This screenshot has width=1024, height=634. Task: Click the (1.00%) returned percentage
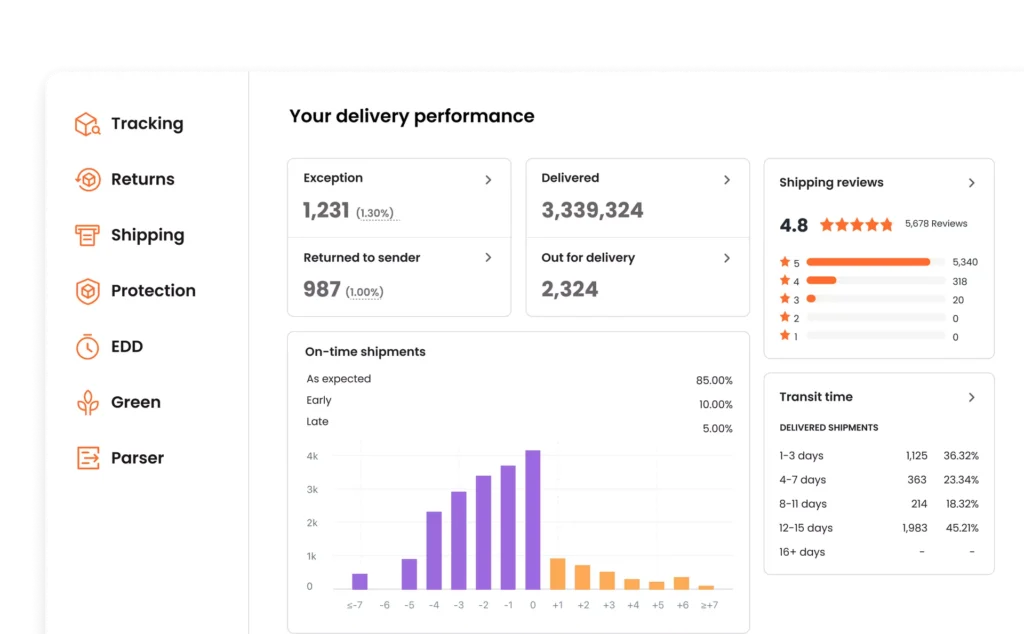coord(364,292)
